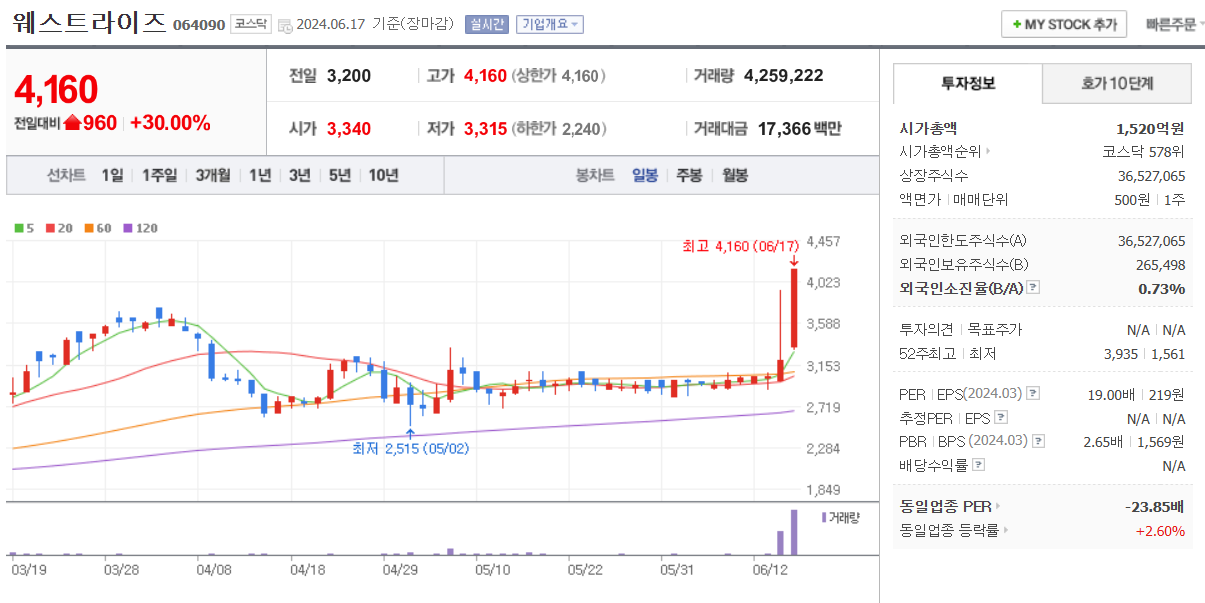Open the 동일업종 PER link
The width and height of the screenshot is (1205, 603).
click(950, 506)
